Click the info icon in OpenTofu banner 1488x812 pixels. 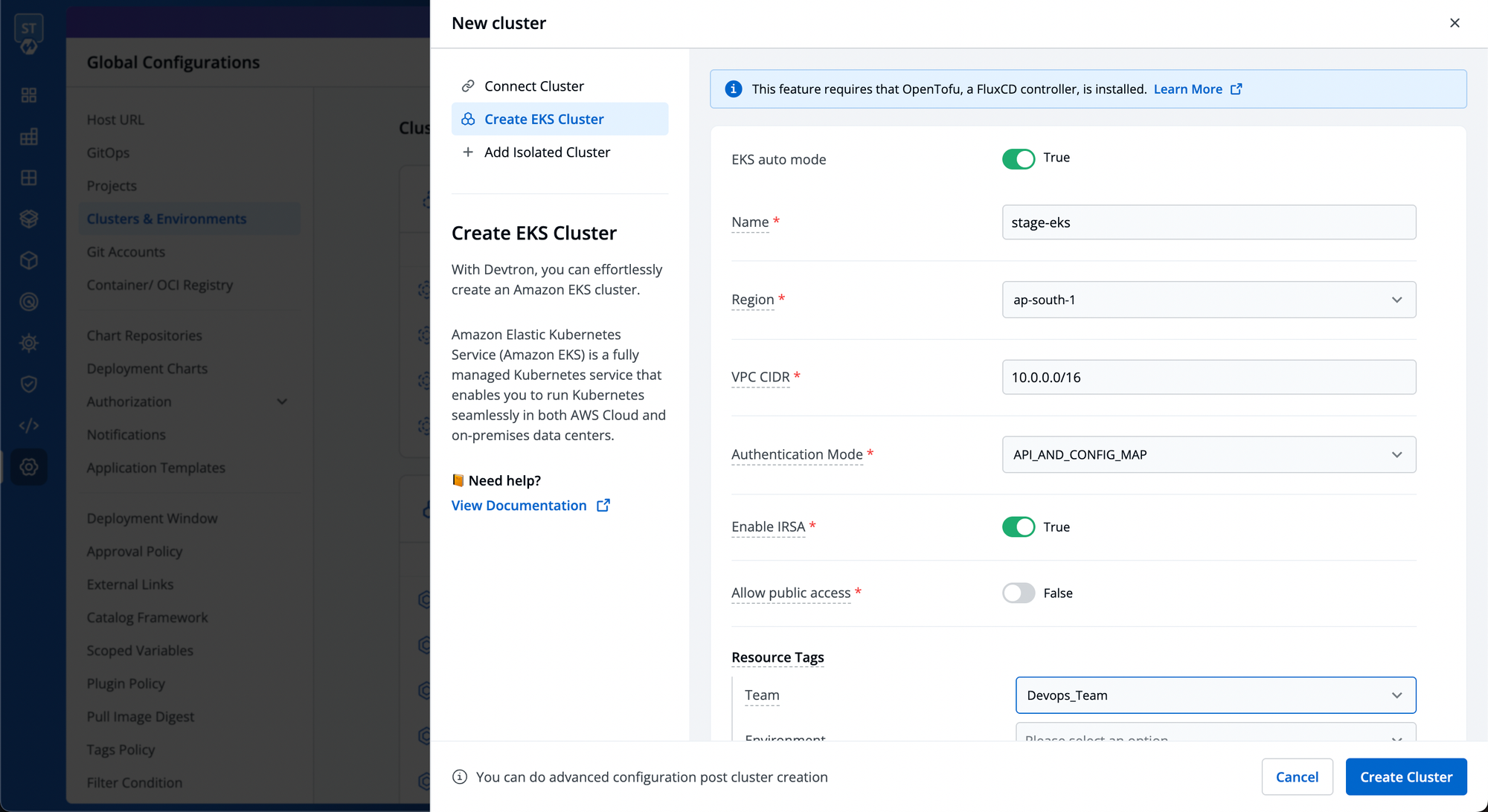pyautogui.click(x=734, y=89)
